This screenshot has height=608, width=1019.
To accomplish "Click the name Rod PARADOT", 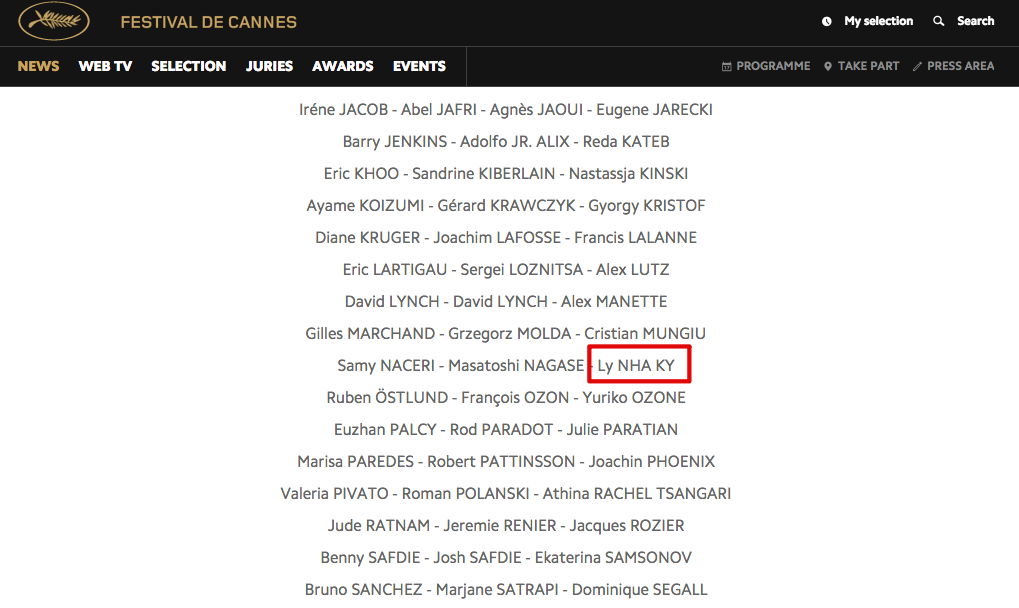I will pos(502,429).
